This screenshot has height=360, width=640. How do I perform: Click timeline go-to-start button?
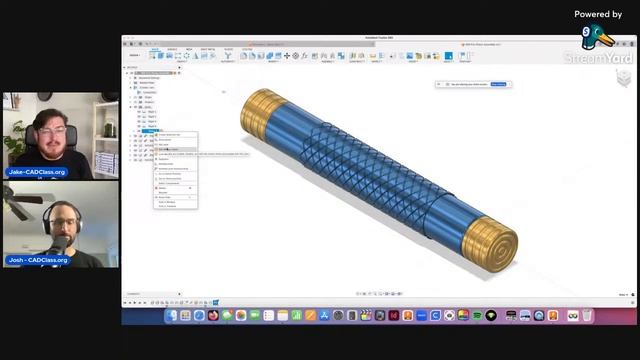[x=125, y=303]
